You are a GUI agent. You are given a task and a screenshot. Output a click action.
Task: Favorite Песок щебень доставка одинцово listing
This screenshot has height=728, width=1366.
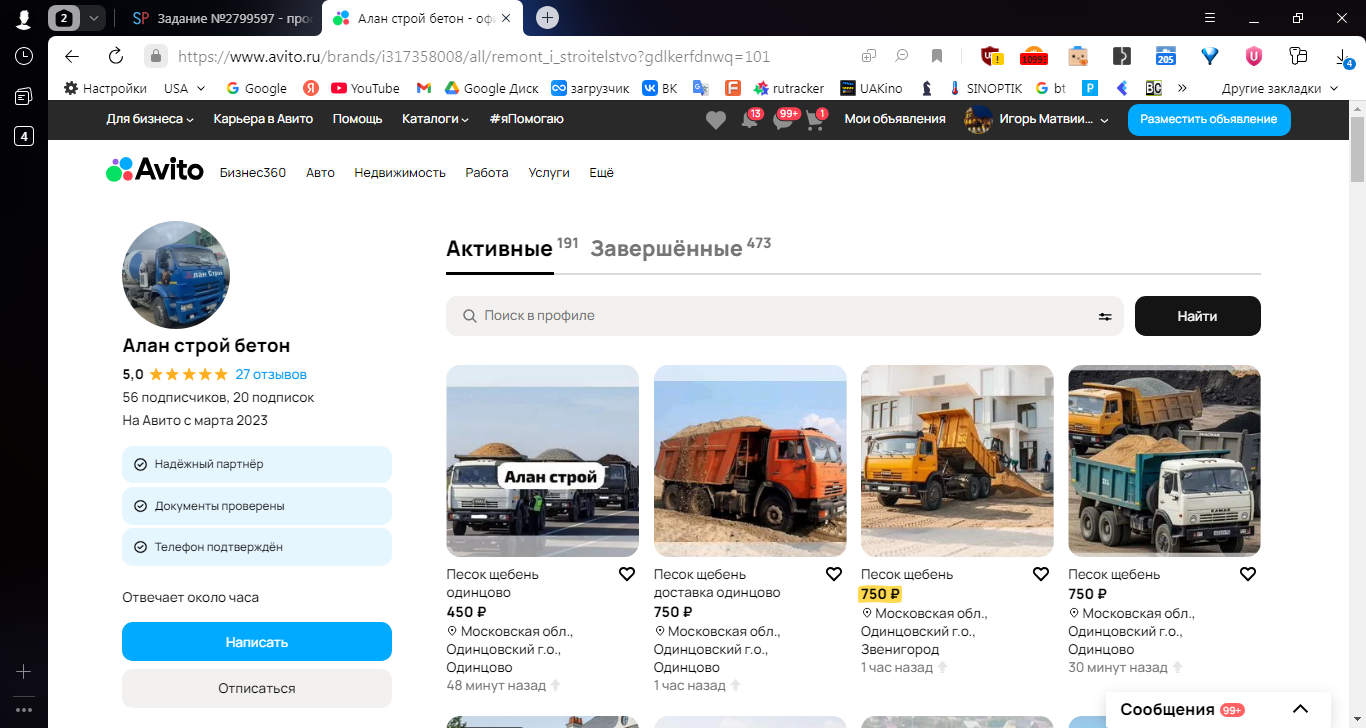(x=834, y=574)
